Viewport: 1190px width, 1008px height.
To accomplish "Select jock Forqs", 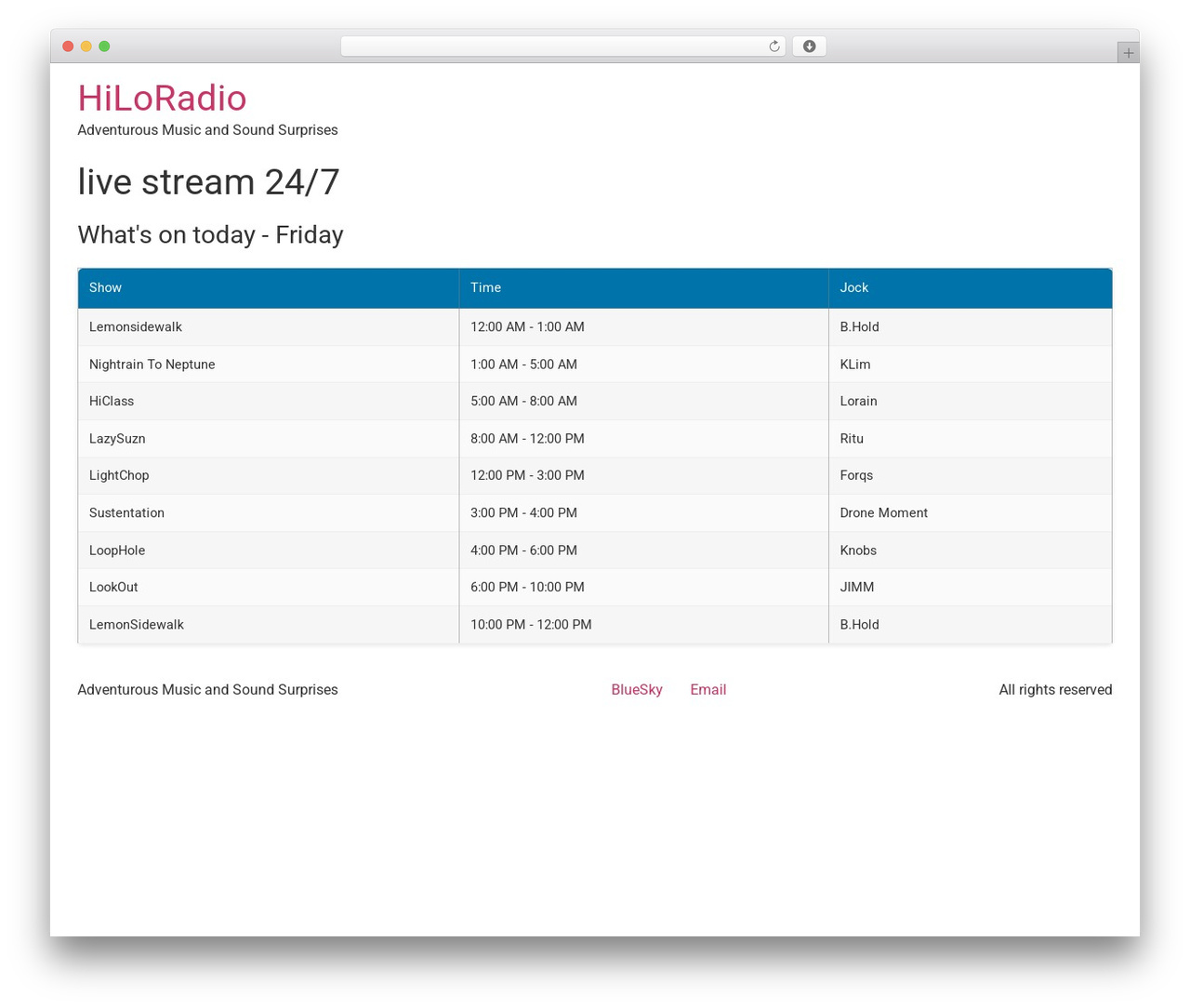I will pyautogui.click(x=856, y=475).
